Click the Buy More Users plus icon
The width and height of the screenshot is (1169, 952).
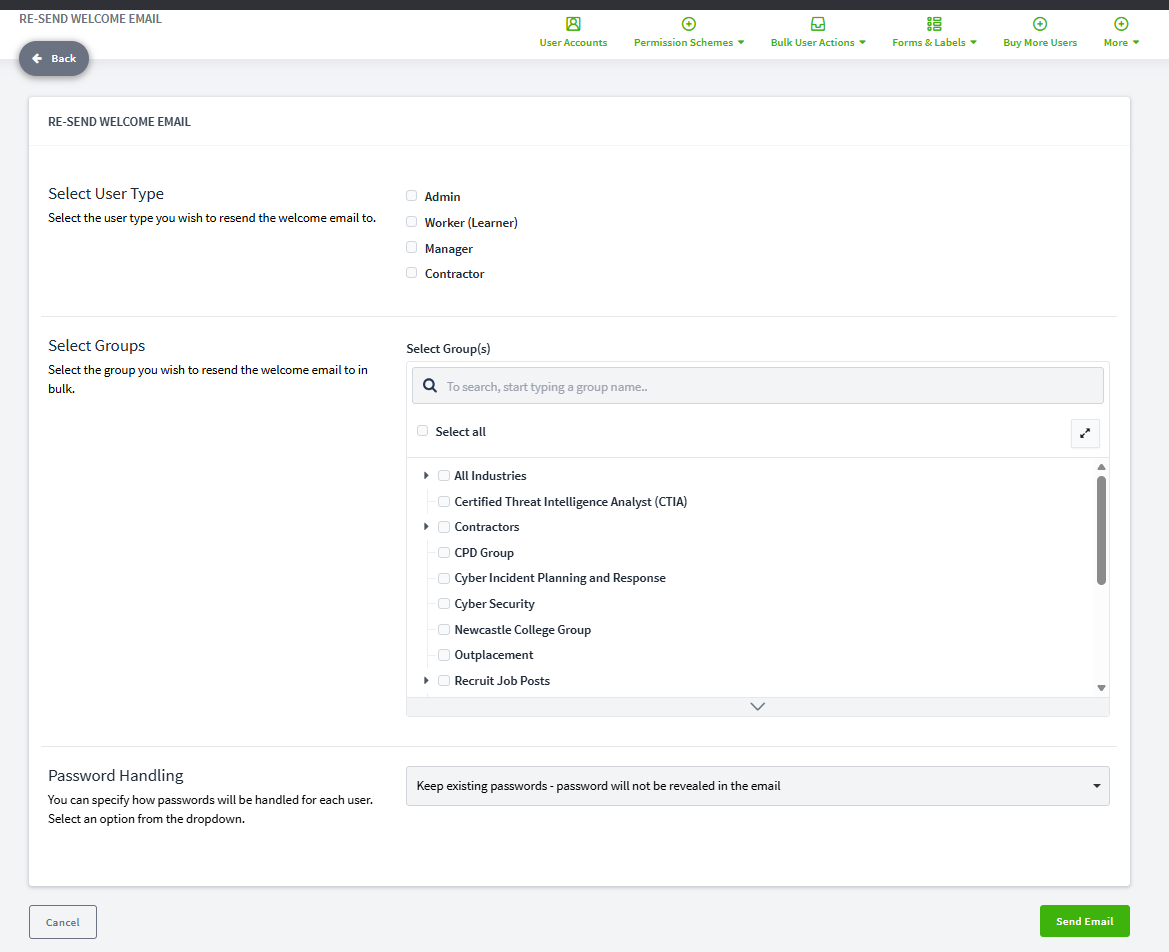click(x=1040, y=24)
